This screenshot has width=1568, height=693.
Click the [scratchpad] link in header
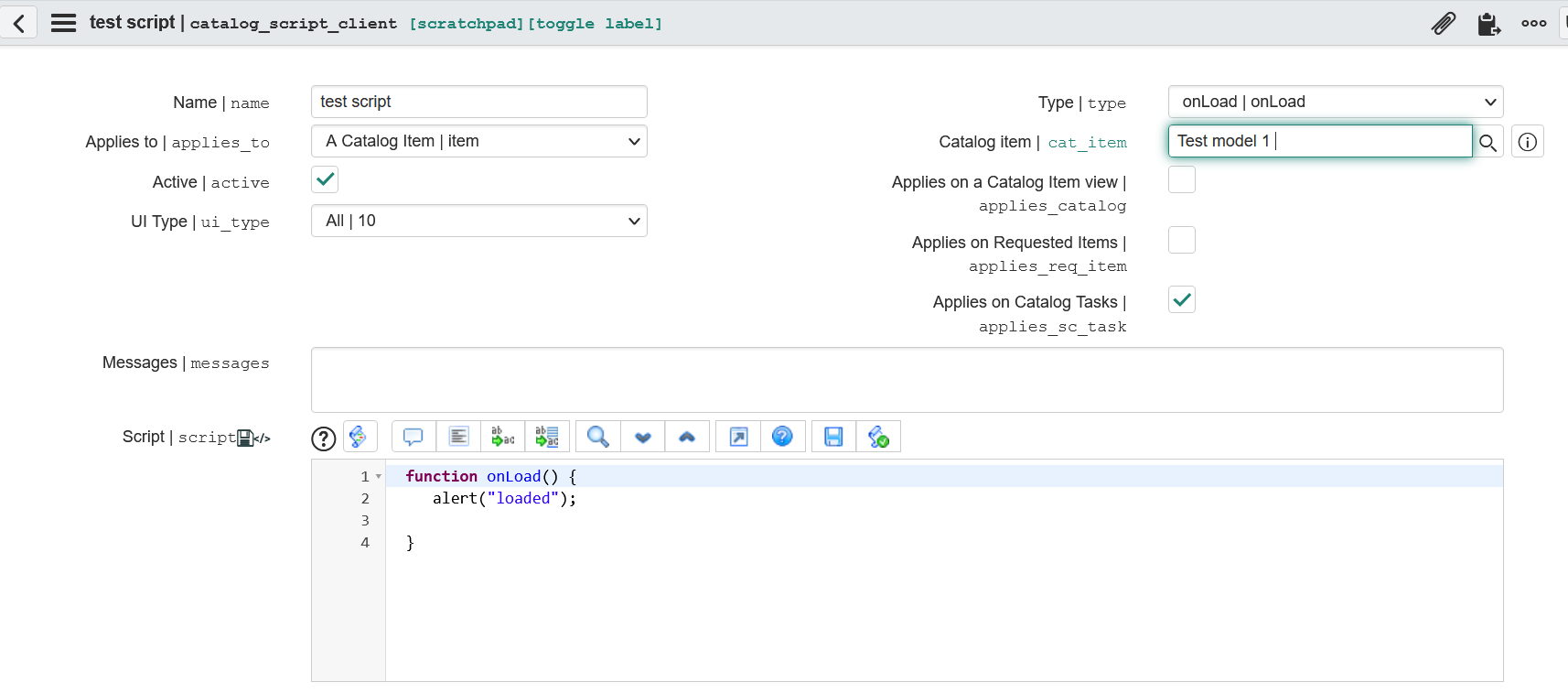(467, 24)
